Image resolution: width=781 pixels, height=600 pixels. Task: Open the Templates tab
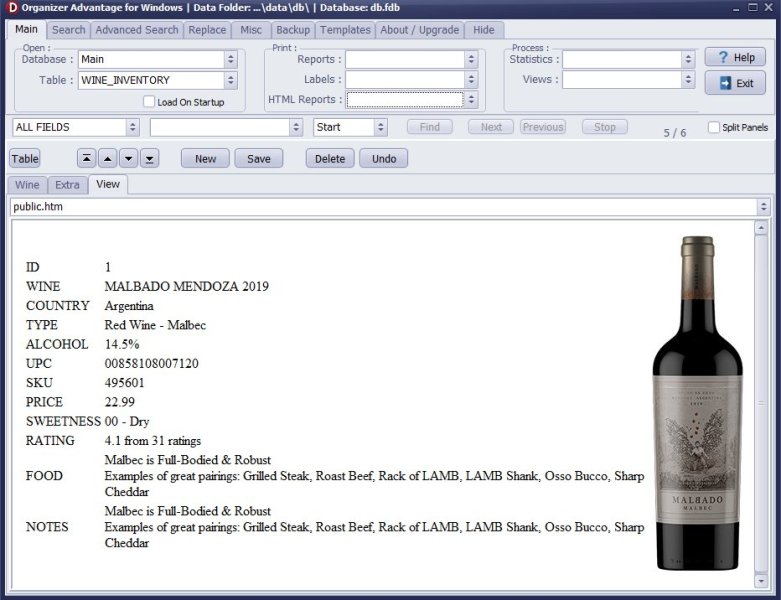coord(345,30)
